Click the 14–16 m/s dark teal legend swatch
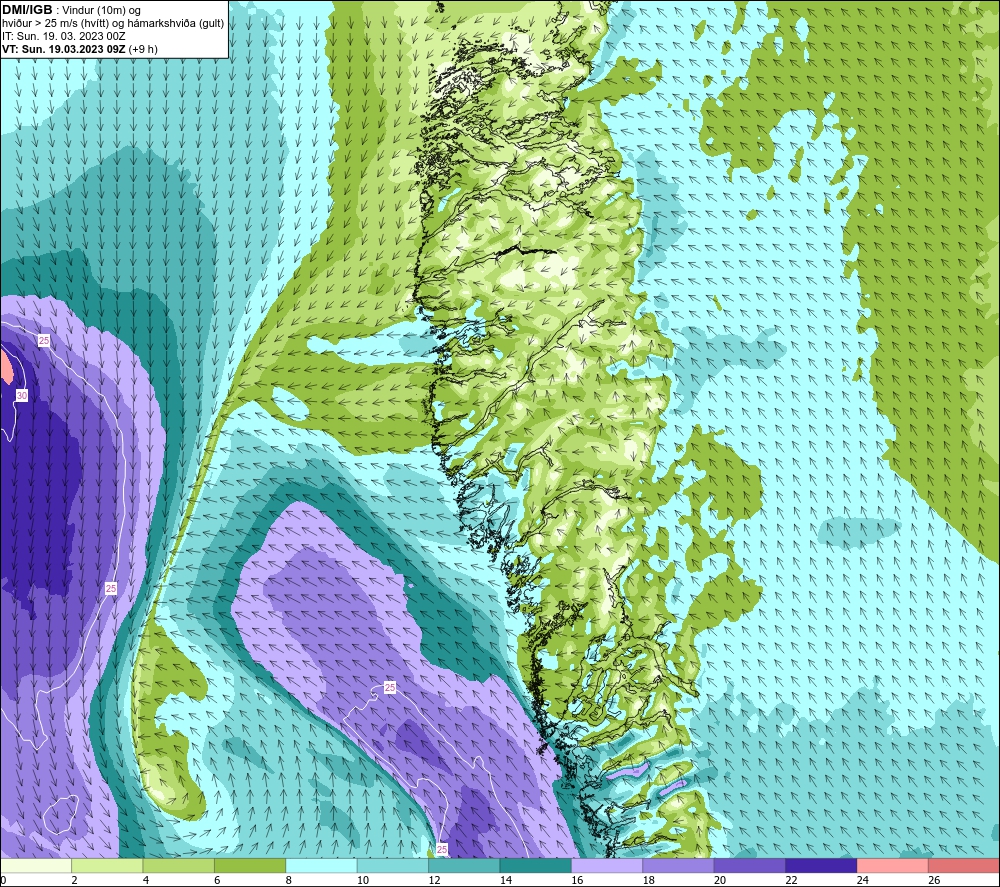Viewport: 1000px width, 887px height. [x=536, y=865]
